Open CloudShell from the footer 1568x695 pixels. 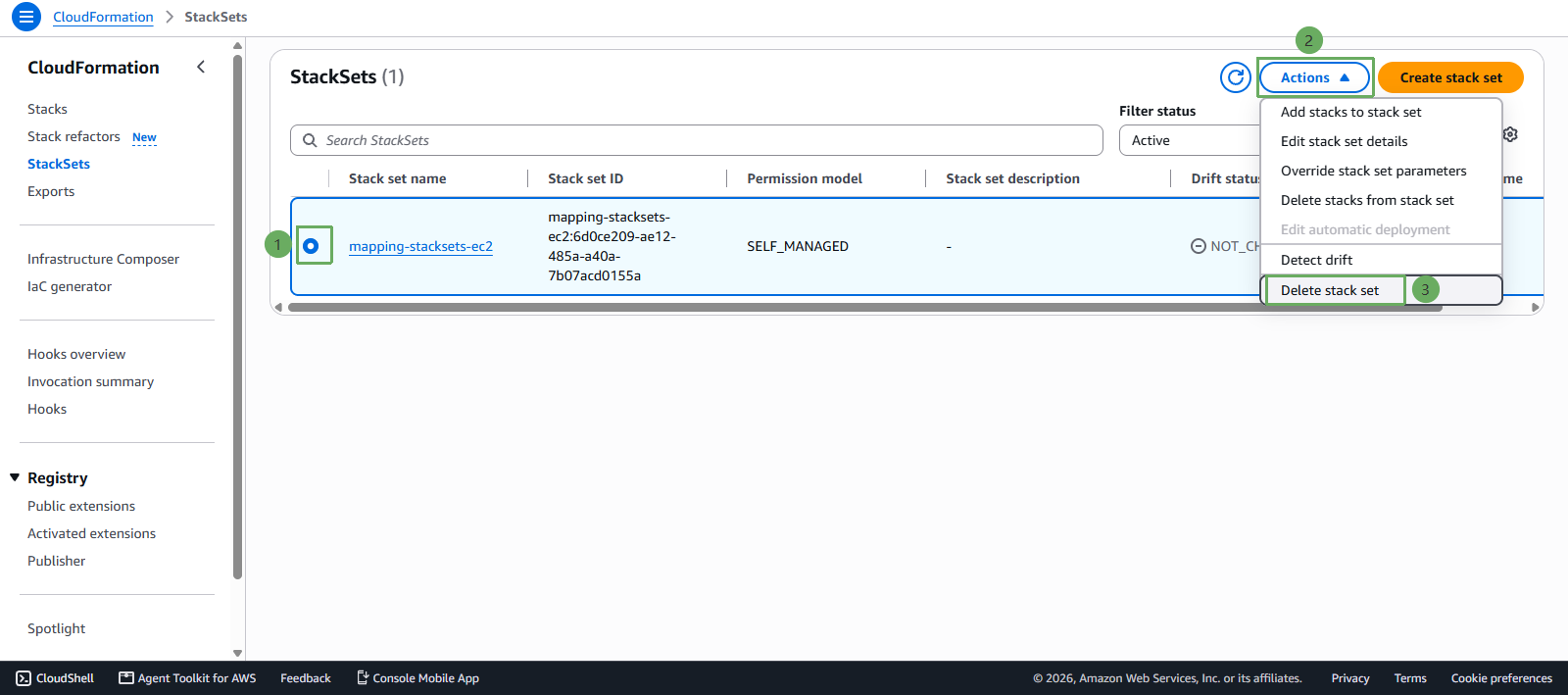[x=55, y=678]
